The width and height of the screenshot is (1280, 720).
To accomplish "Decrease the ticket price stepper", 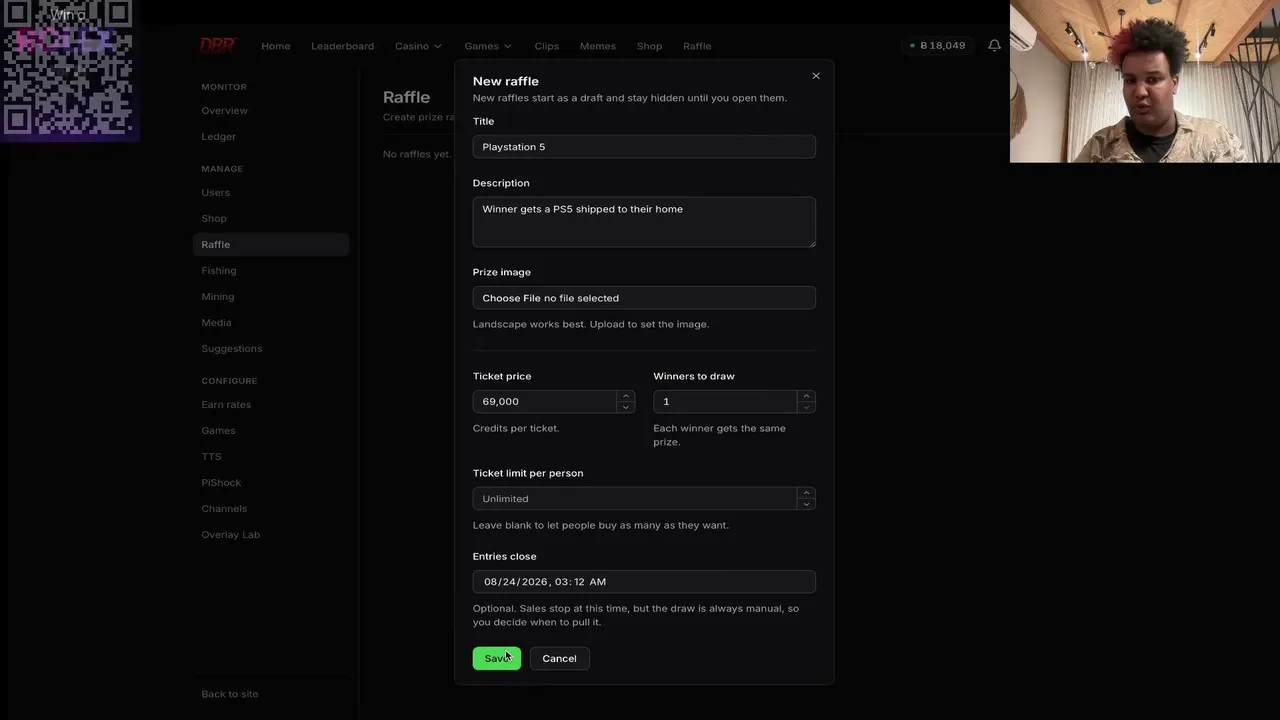I will pos(625,407).
